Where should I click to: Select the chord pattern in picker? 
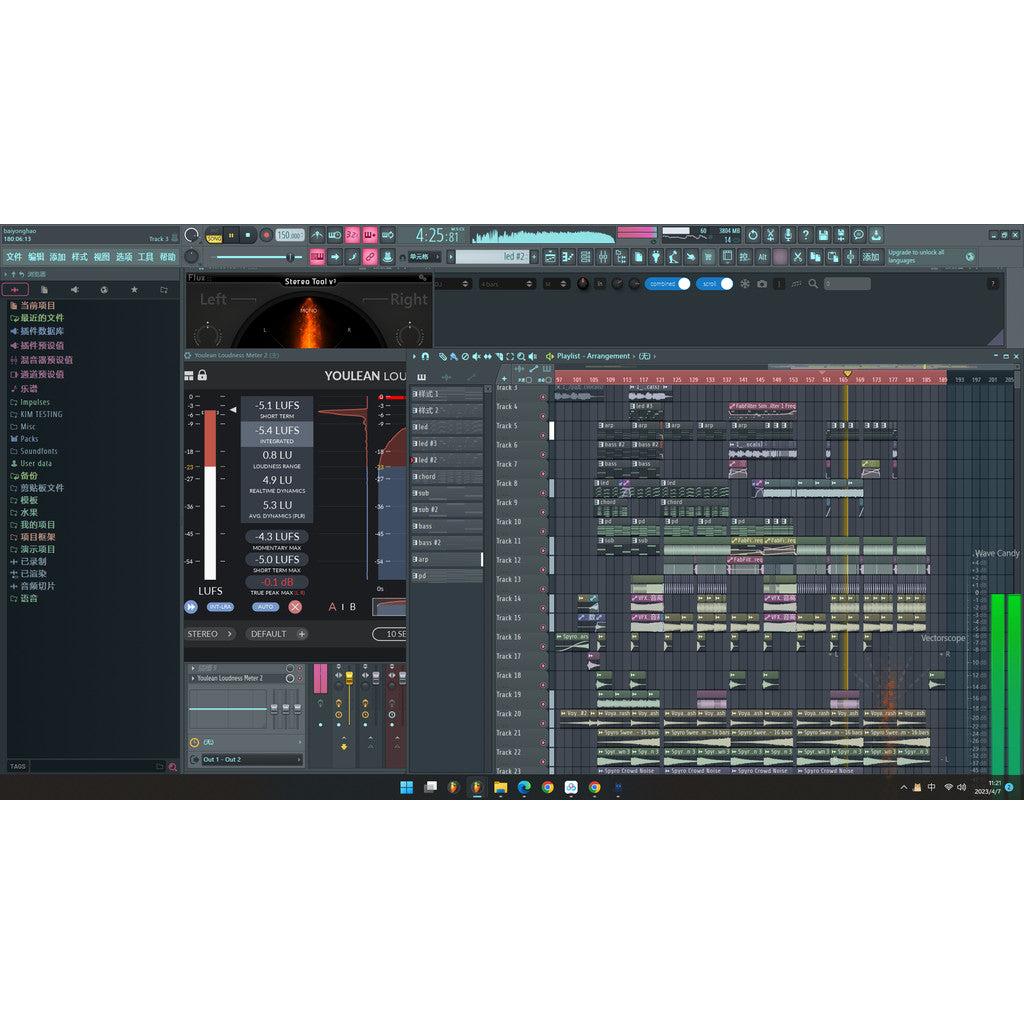tap(447, 477)
